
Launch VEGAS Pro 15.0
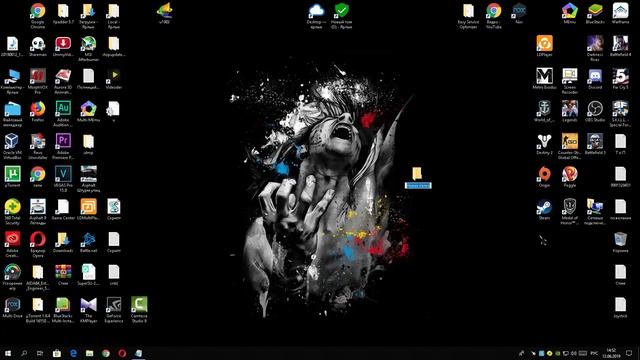click(63, 179)
